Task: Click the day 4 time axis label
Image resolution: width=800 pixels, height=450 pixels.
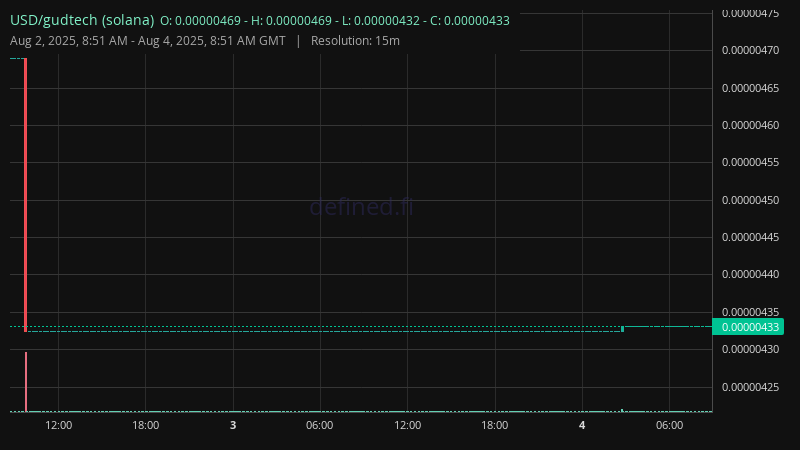Action: (x=582, y=425)
